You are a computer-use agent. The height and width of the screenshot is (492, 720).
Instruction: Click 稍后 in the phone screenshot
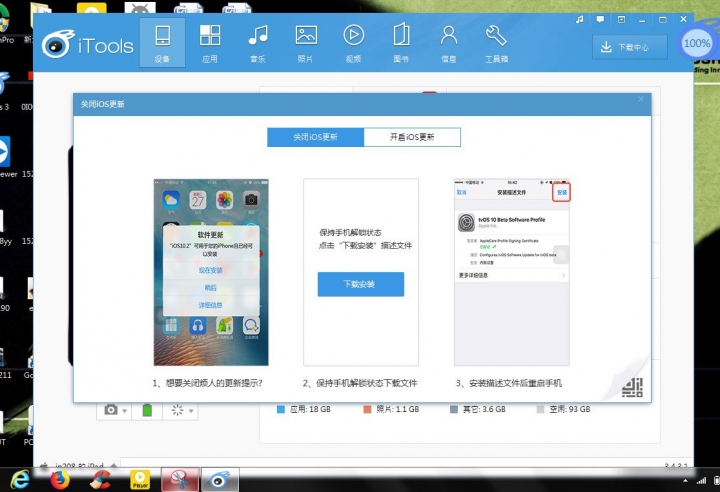211,288
